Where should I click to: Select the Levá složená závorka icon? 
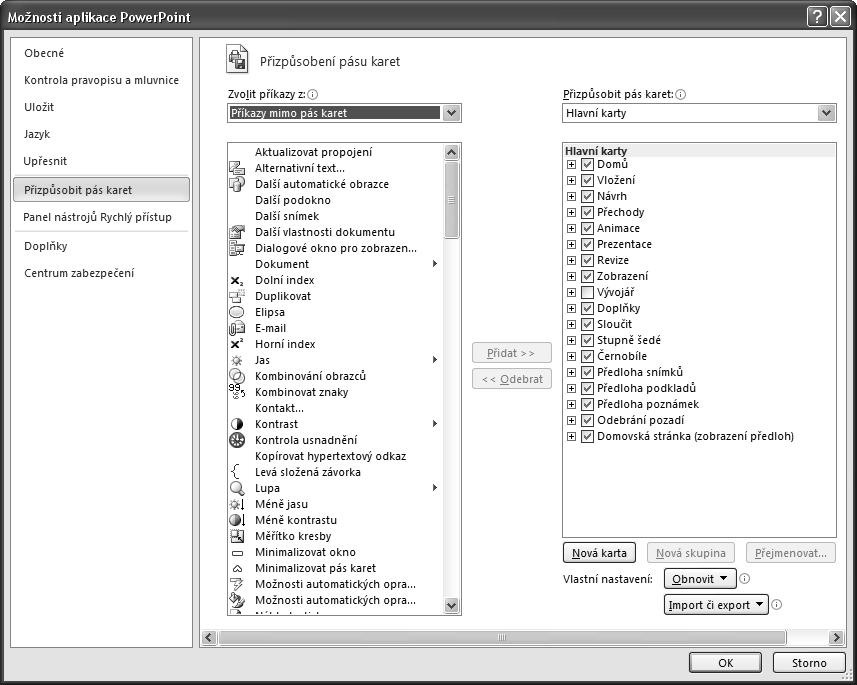tap(236, 472)
